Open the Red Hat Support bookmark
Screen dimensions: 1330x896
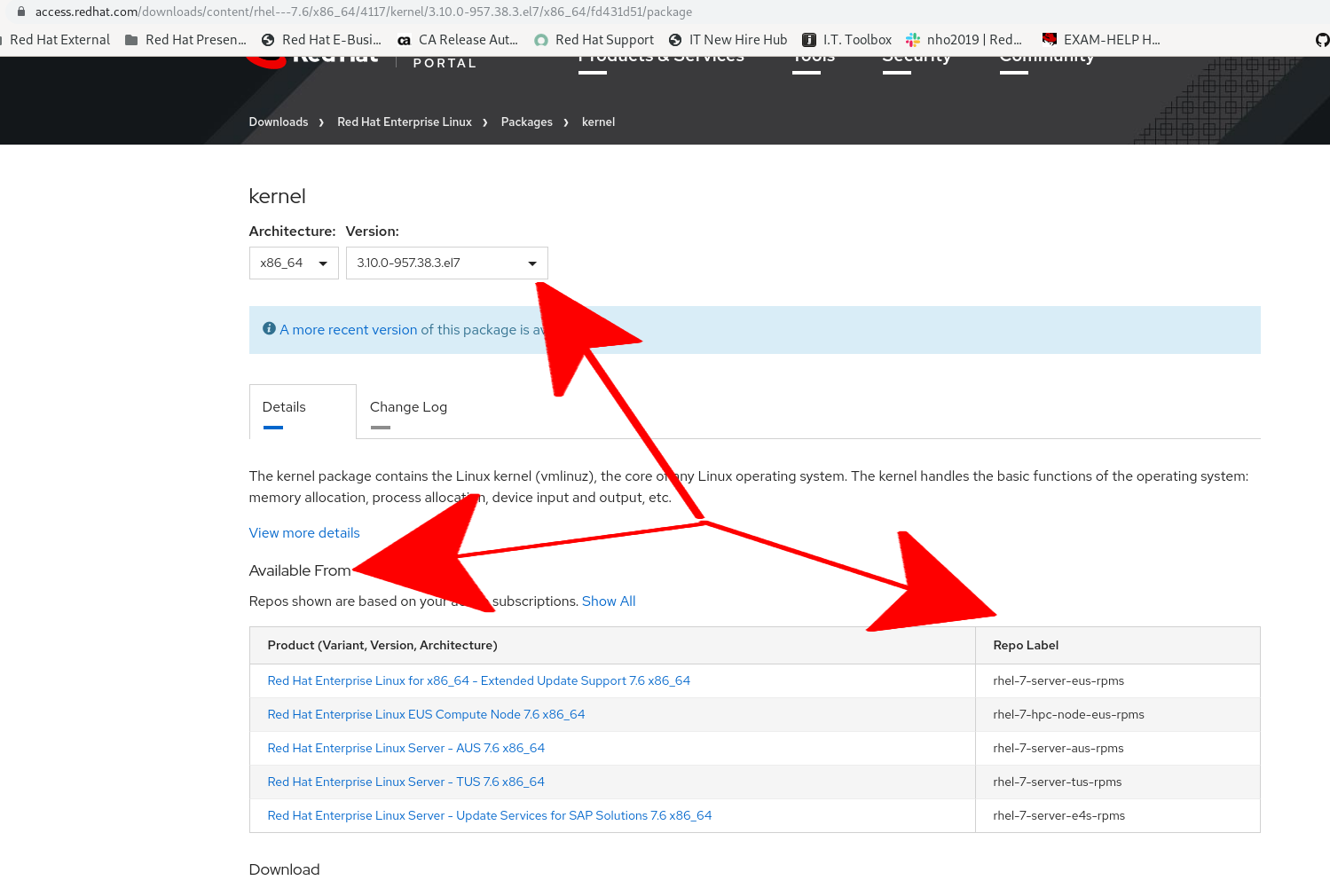(594, 40)
